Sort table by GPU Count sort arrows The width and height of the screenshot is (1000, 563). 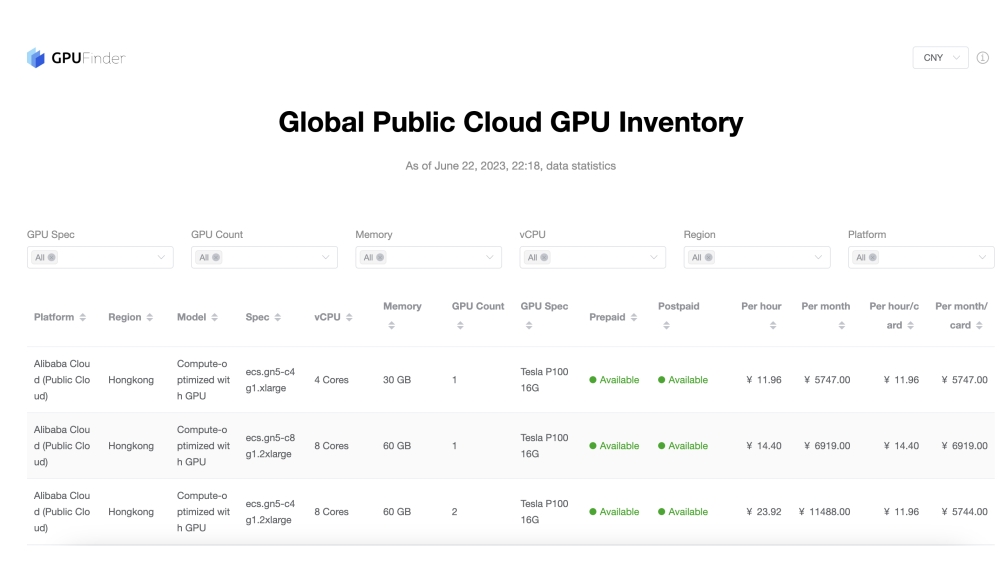(x=460, y=326)
